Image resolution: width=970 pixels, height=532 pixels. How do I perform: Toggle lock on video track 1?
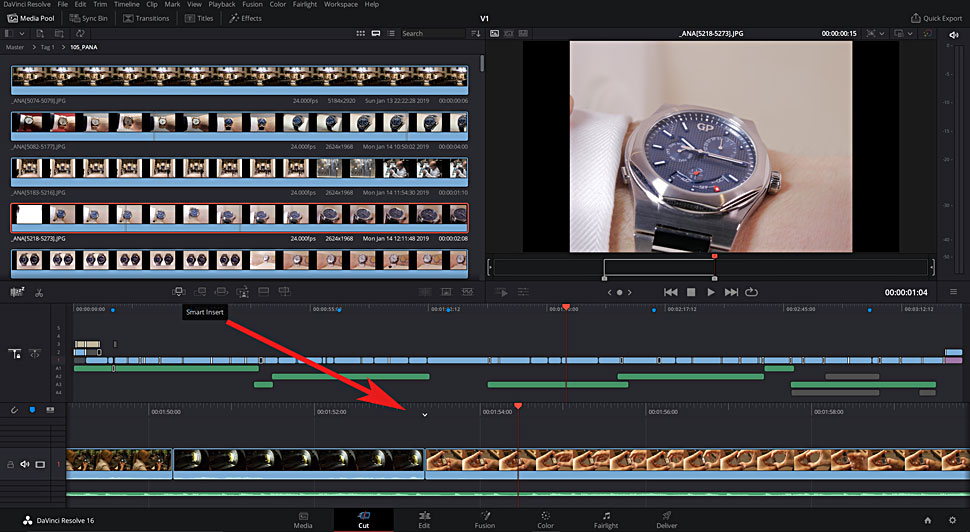coord(10,464)
